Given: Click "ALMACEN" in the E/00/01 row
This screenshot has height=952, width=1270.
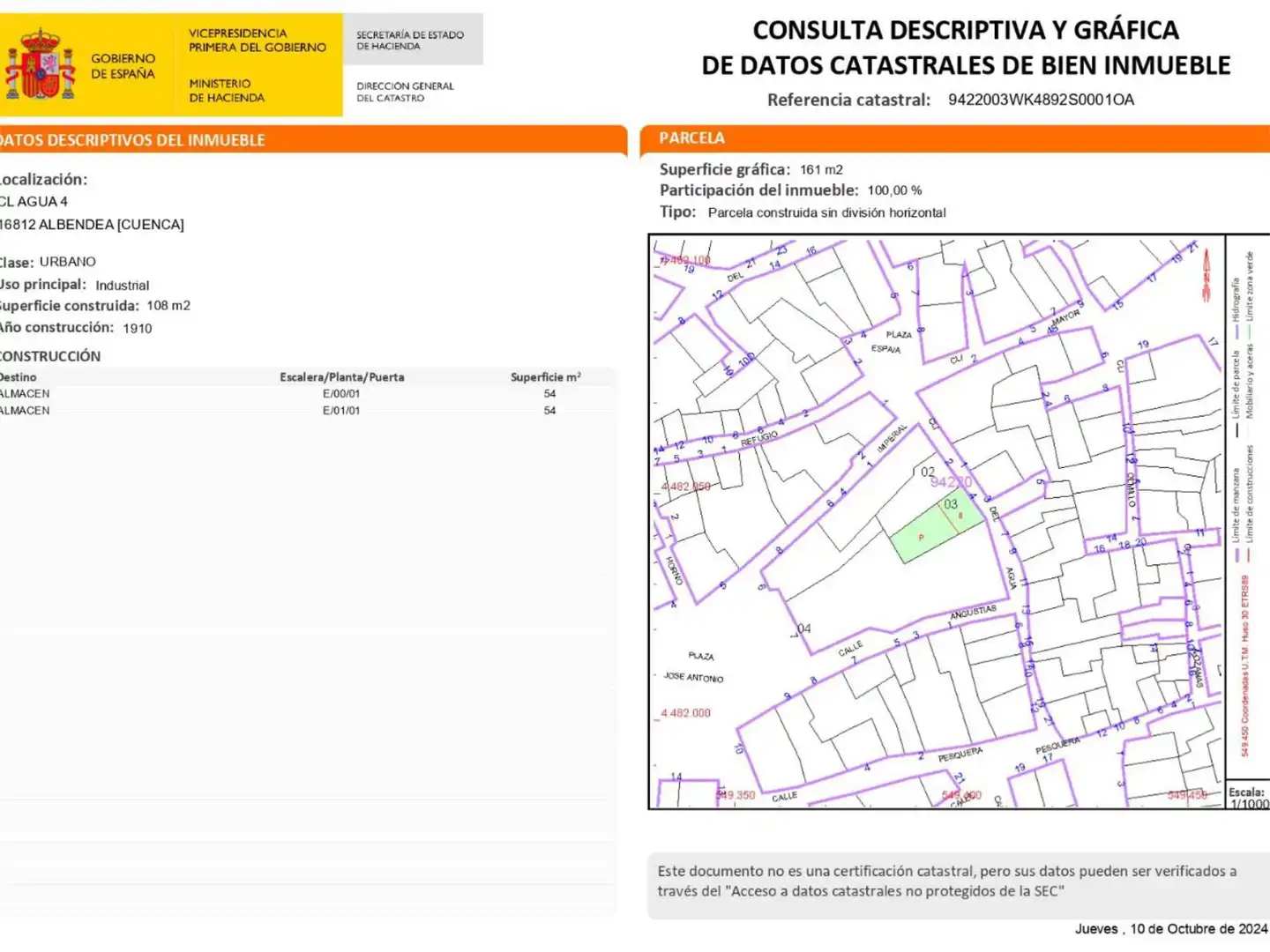Looking at the screenshot, I should click(x=25, y=394).
